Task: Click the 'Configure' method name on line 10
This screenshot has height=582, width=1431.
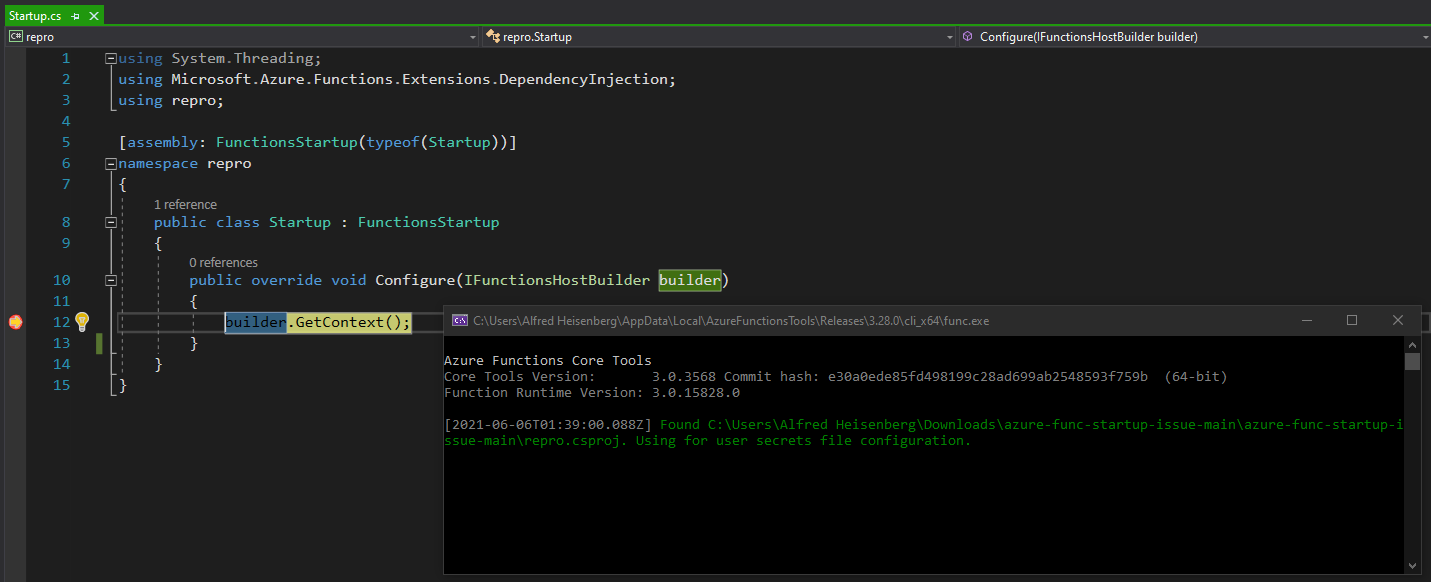Action: point(415,280)
